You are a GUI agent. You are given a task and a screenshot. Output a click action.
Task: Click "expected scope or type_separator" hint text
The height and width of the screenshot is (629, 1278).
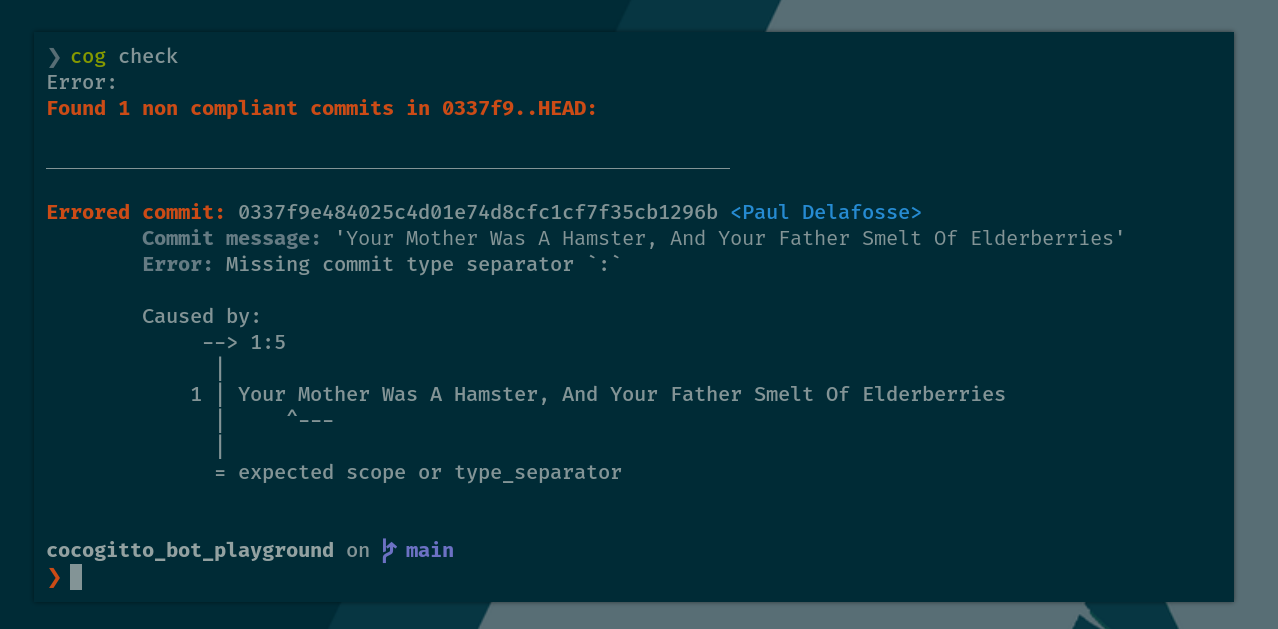point(430,472)
